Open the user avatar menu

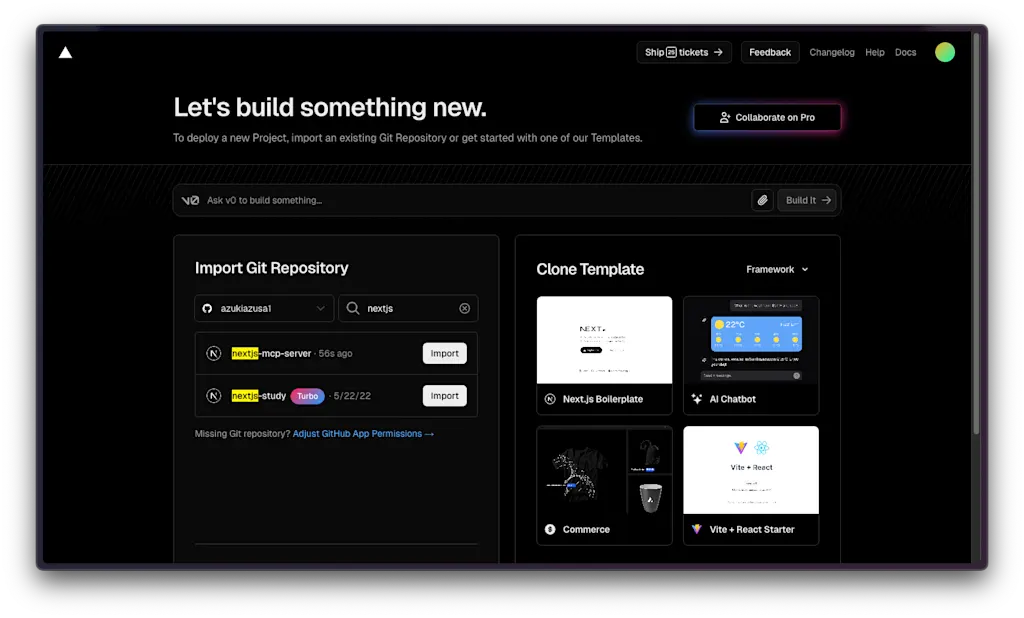click(x=944, y=52)
